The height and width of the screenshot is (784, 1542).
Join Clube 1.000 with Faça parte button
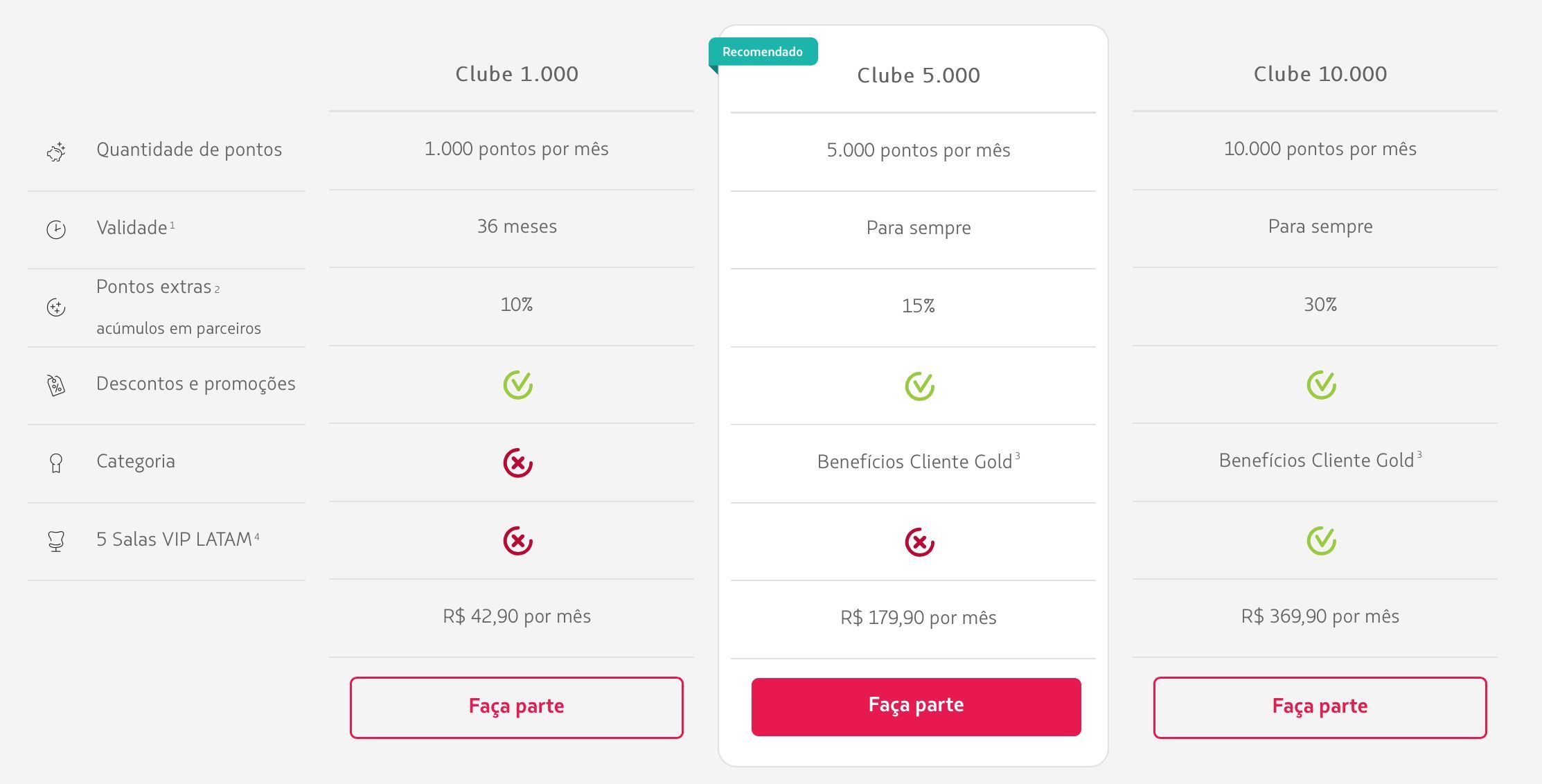tap(517, 707)
